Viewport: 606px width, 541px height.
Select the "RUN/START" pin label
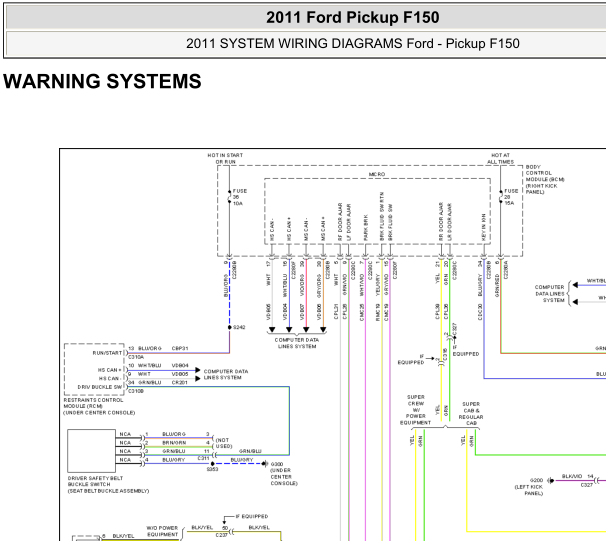(x=107, y=353)
